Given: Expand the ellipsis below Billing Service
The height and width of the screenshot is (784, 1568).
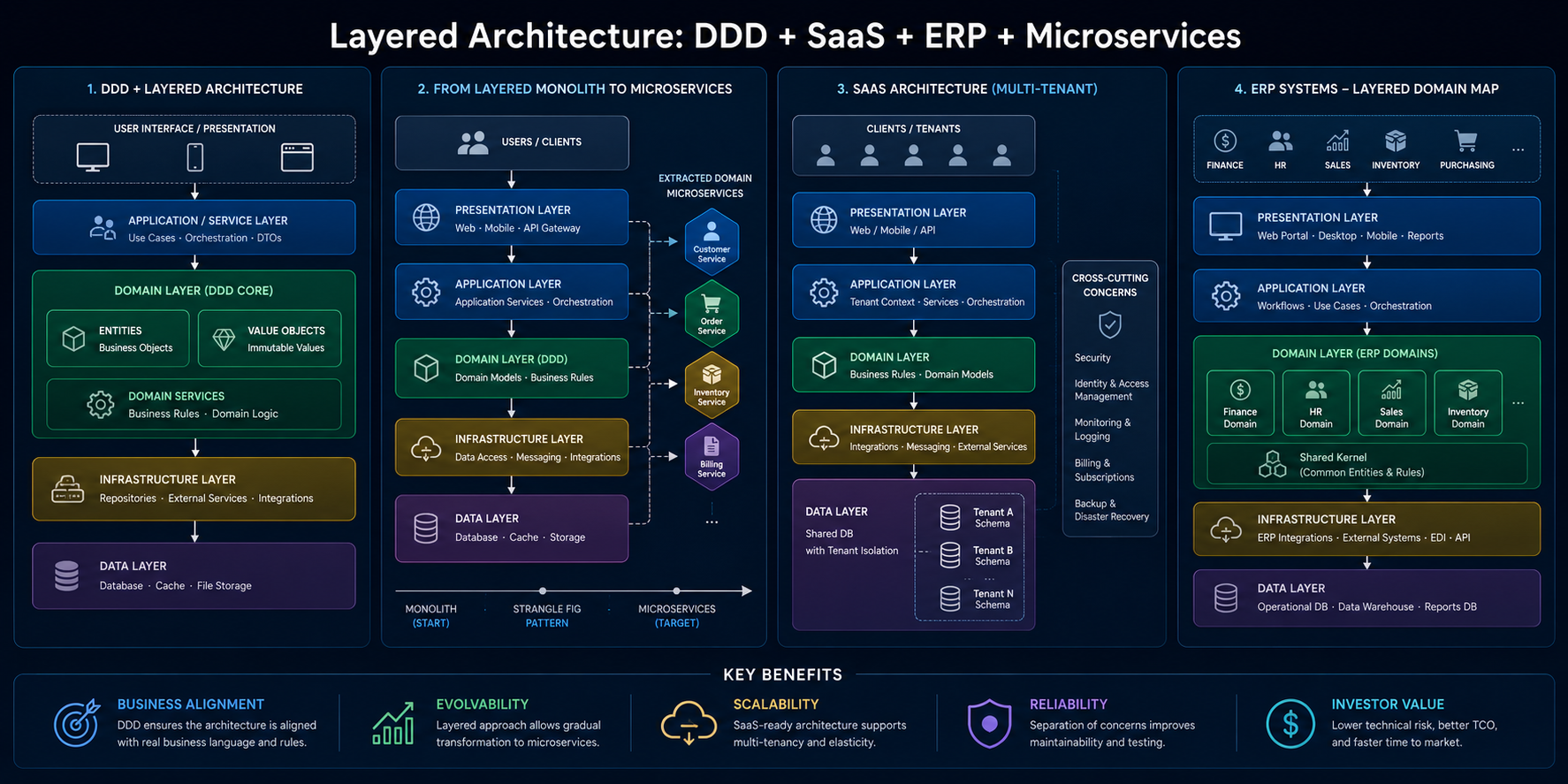Looking at the screenshot, I should coord(712,522).
